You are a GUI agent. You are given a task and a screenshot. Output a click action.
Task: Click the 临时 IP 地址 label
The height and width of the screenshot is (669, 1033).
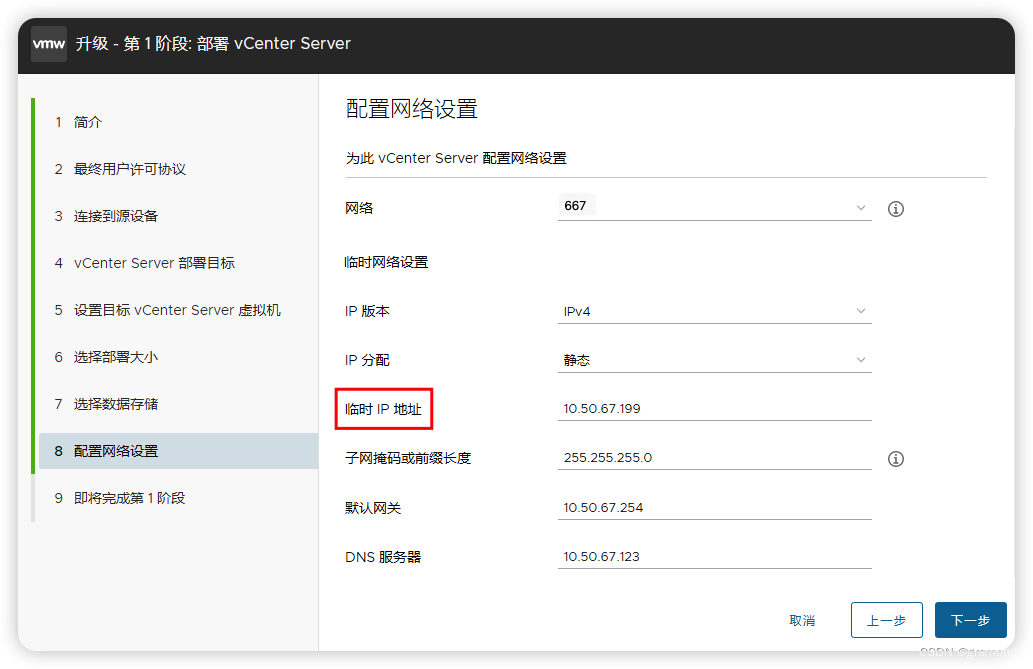[x=383, y=409]
